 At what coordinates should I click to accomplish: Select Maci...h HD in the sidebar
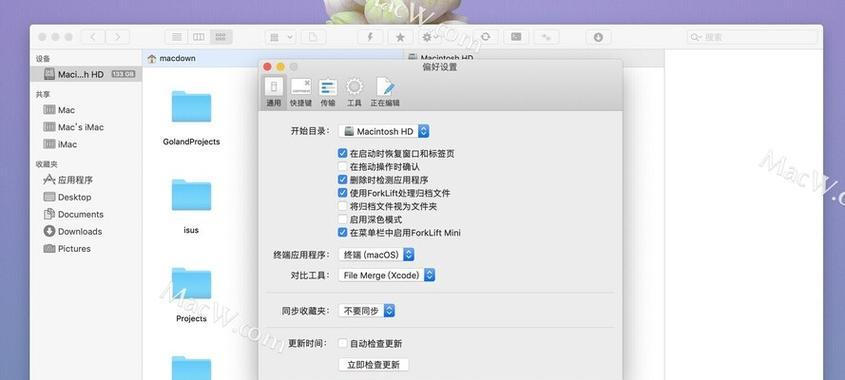pos(86,74)
